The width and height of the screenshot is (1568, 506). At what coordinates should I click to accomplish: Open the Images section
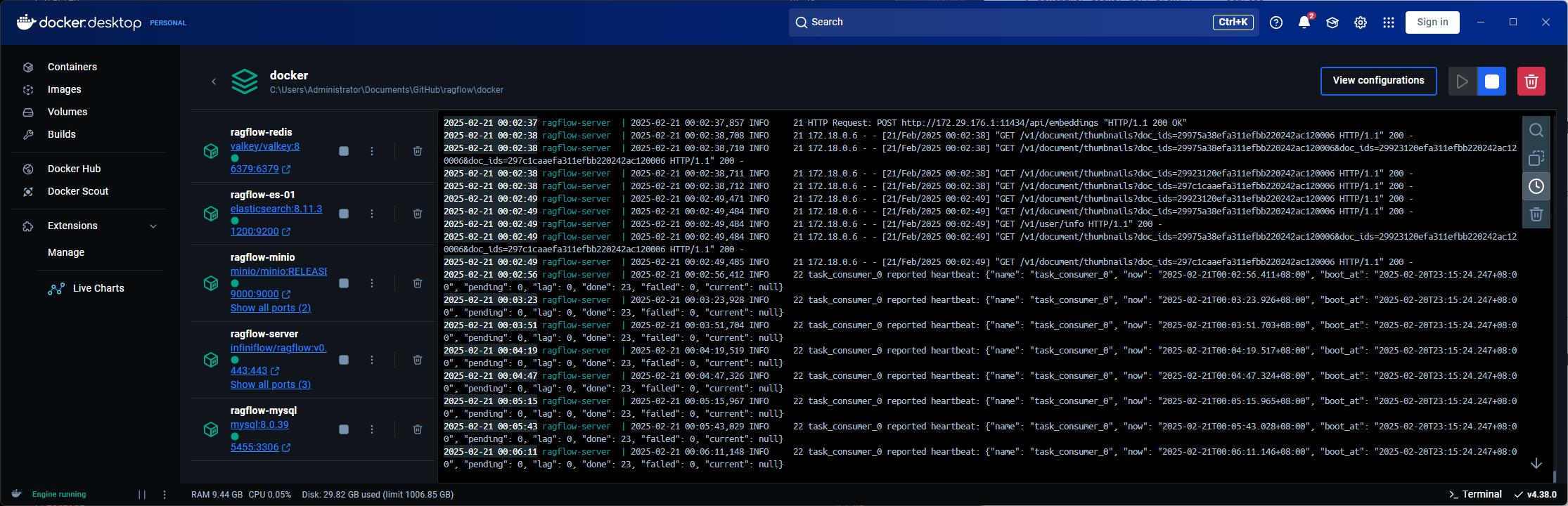coord(64,89)
